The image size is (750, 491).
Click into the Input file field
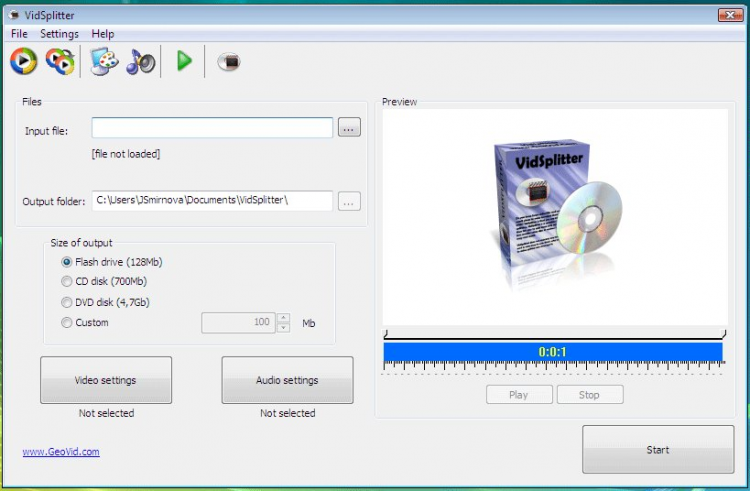pos(212,128)
